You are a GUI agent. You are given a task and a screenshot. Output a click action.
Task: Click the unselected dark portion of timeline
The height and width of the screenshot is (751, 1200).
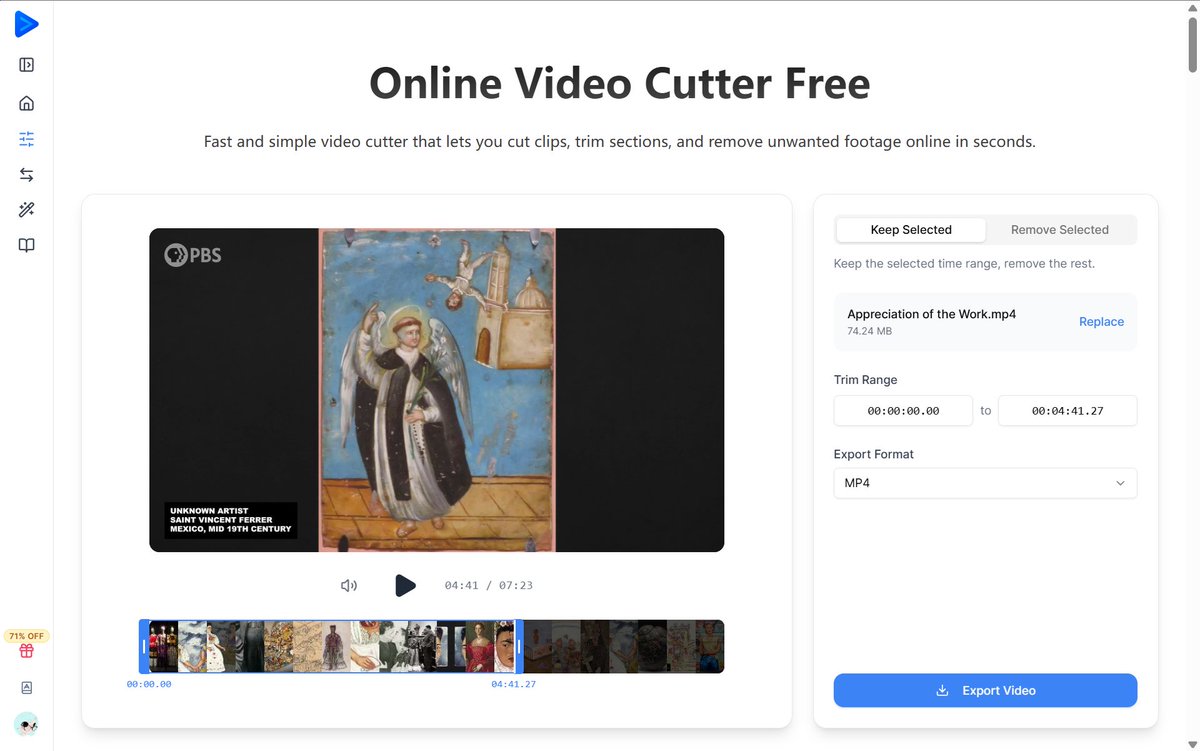tap(623, 646)
